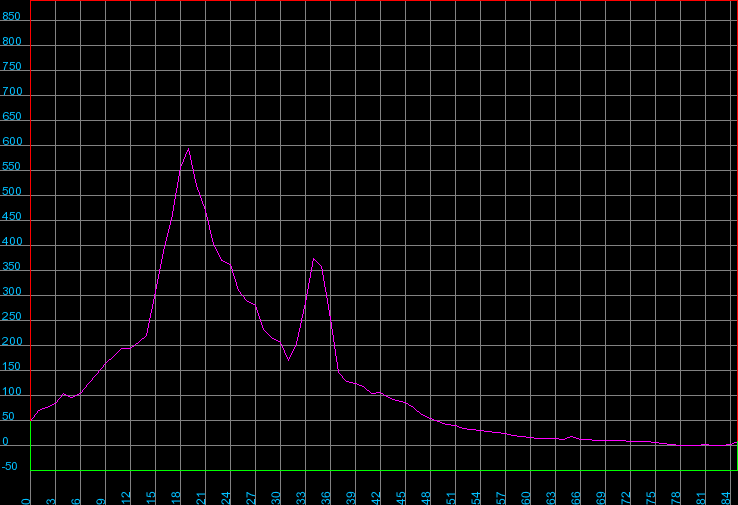Click the y-axis label 400

click(x=12, y=241)
